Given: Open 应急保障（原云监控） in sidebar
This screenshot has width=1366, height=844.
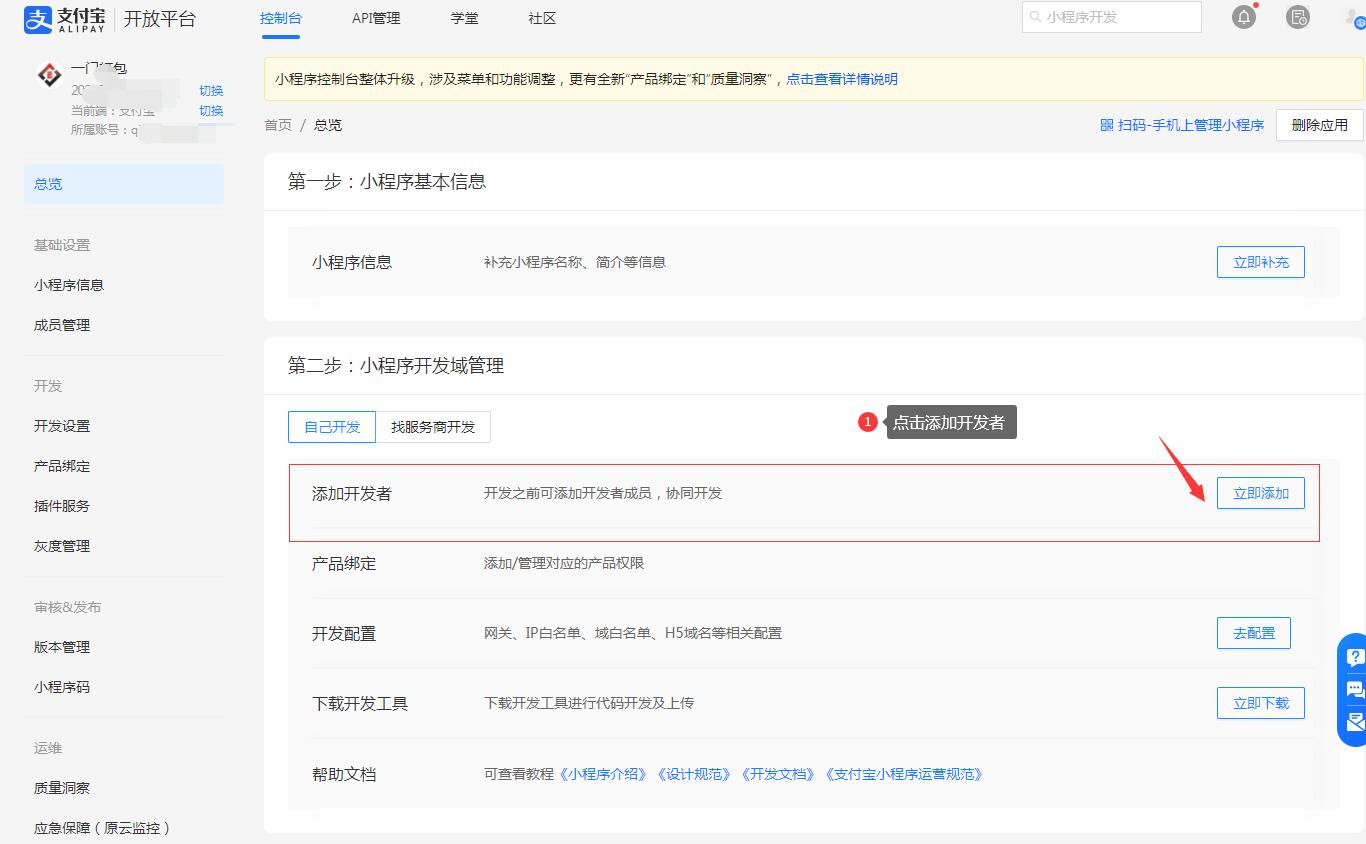Looking at the screenshot, I should tap(104, 828).
